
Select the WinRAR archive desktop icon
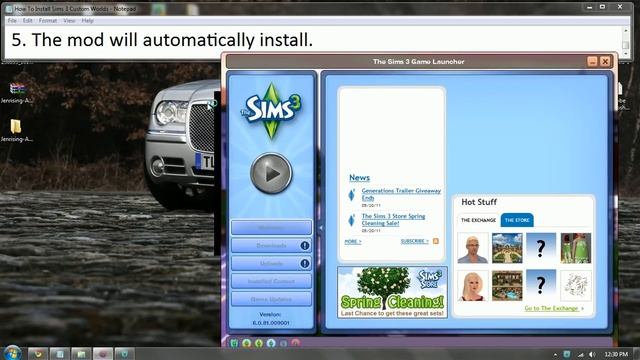17,93
